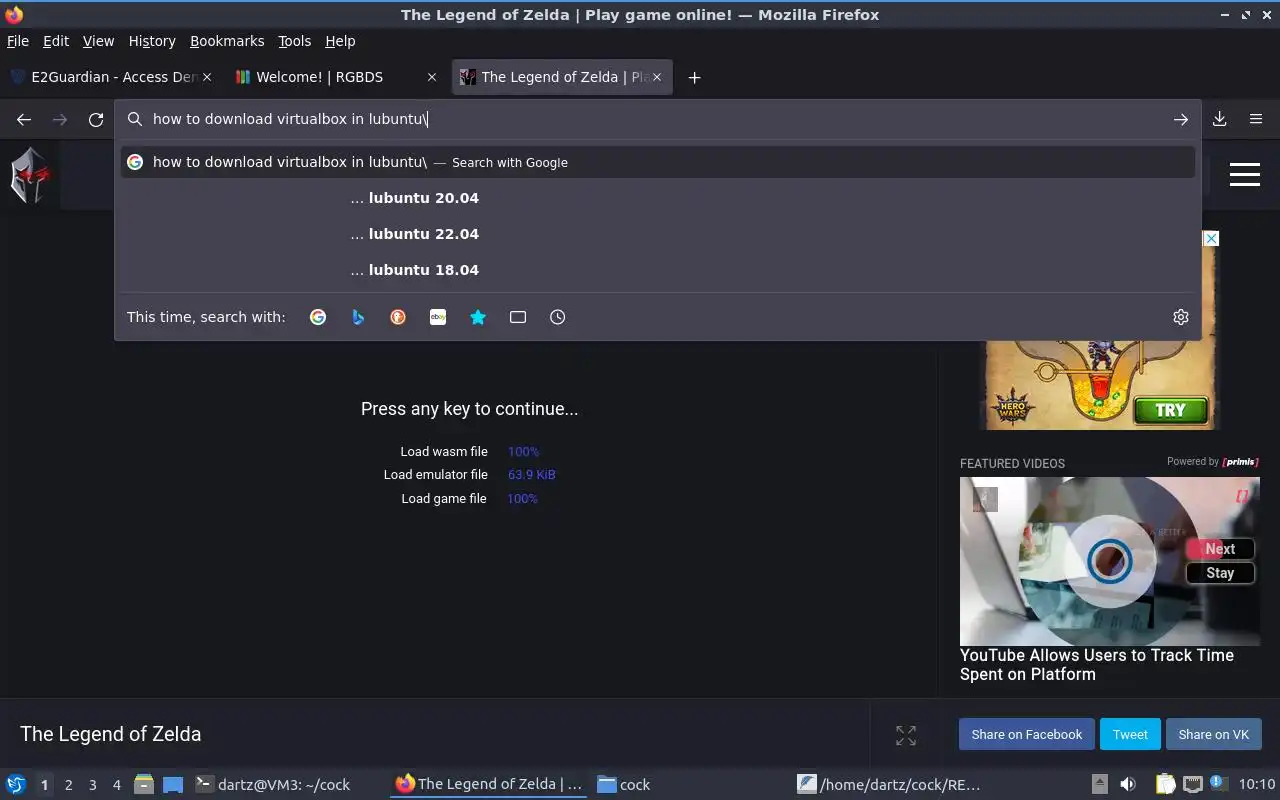This screenshot has height=800, width=1280.
Task: Open the Tools menu
Action: coord(295,41)
